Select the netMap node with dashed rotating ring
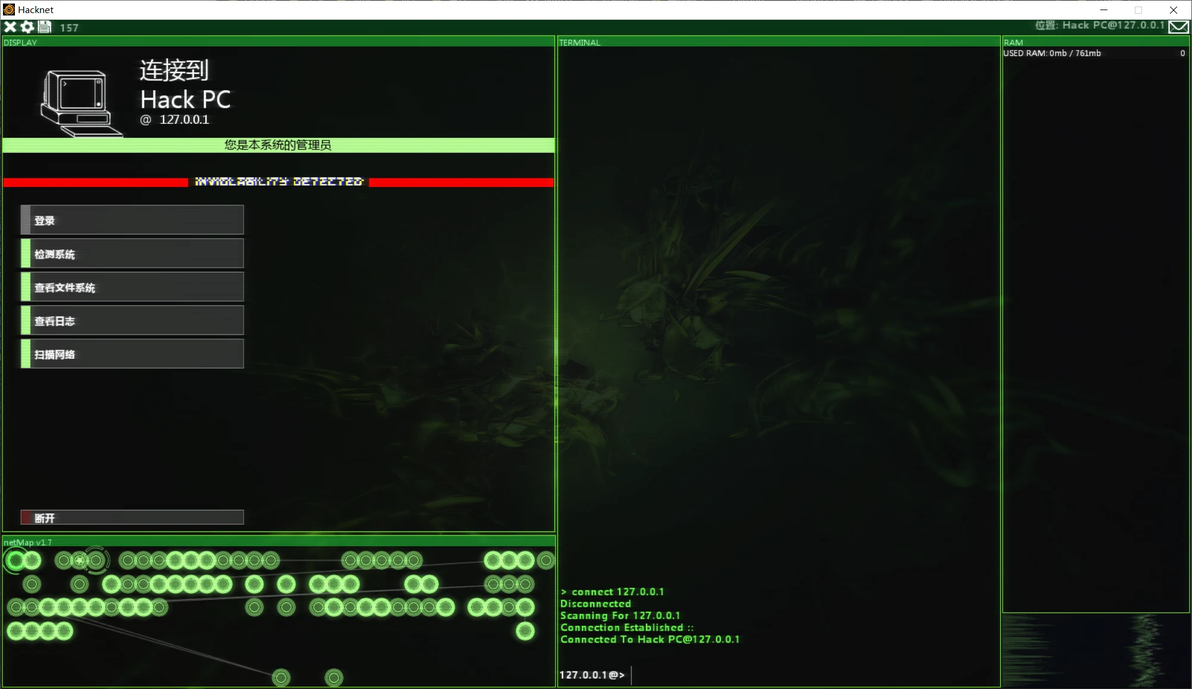Image resolution: width=1192 pixels, height=689 pixels. (x=96, y=561)
